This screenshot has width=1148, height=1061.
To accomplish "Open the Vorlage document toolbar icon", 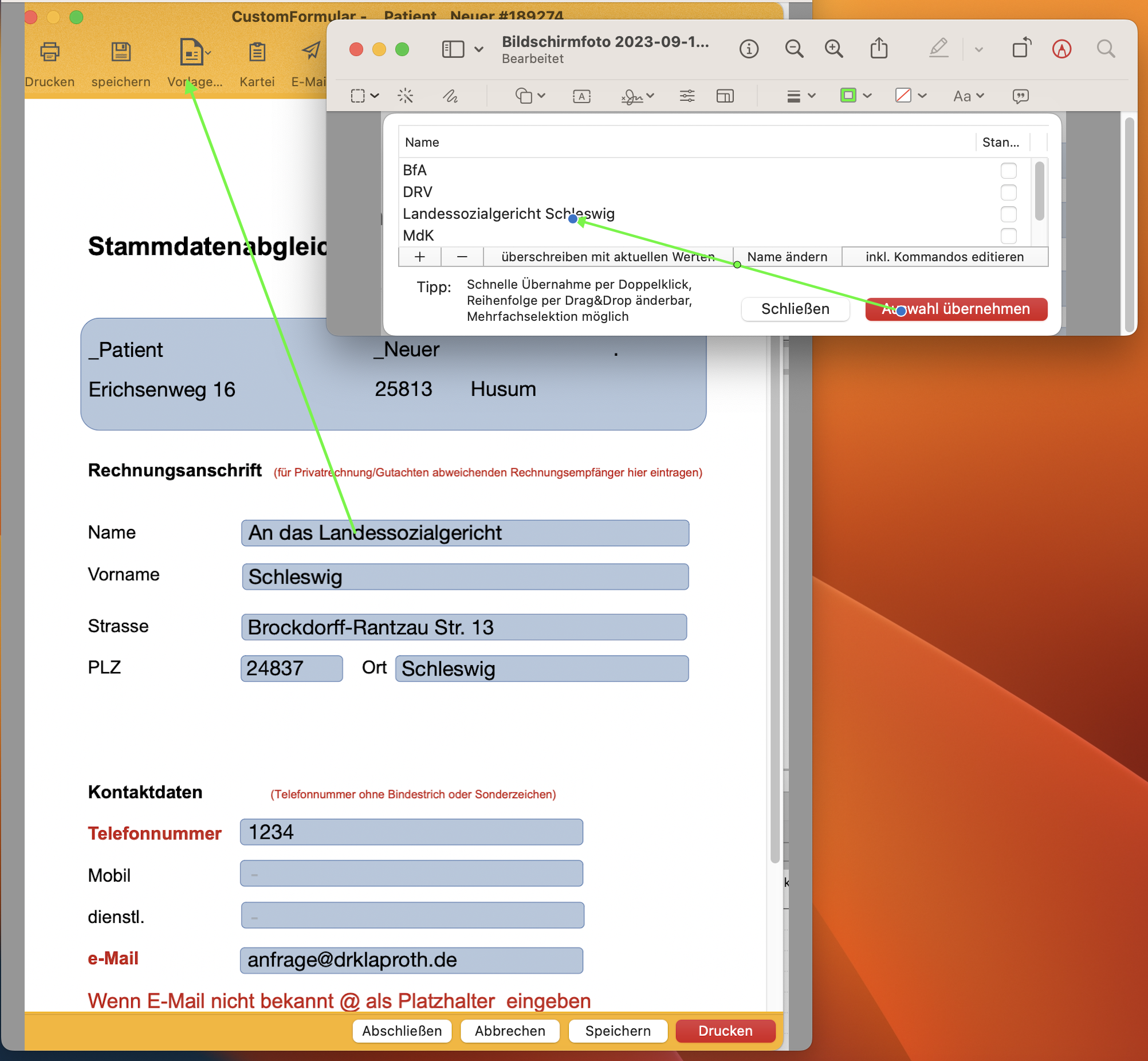I will (x=191, y=52).
